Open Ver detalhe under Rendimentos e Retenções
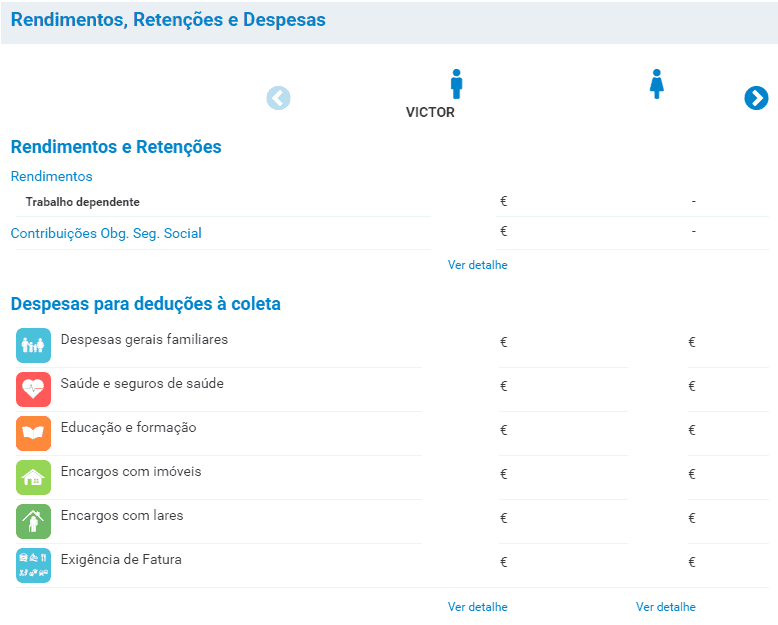This screenshot has width=778, height=625. 477,265
